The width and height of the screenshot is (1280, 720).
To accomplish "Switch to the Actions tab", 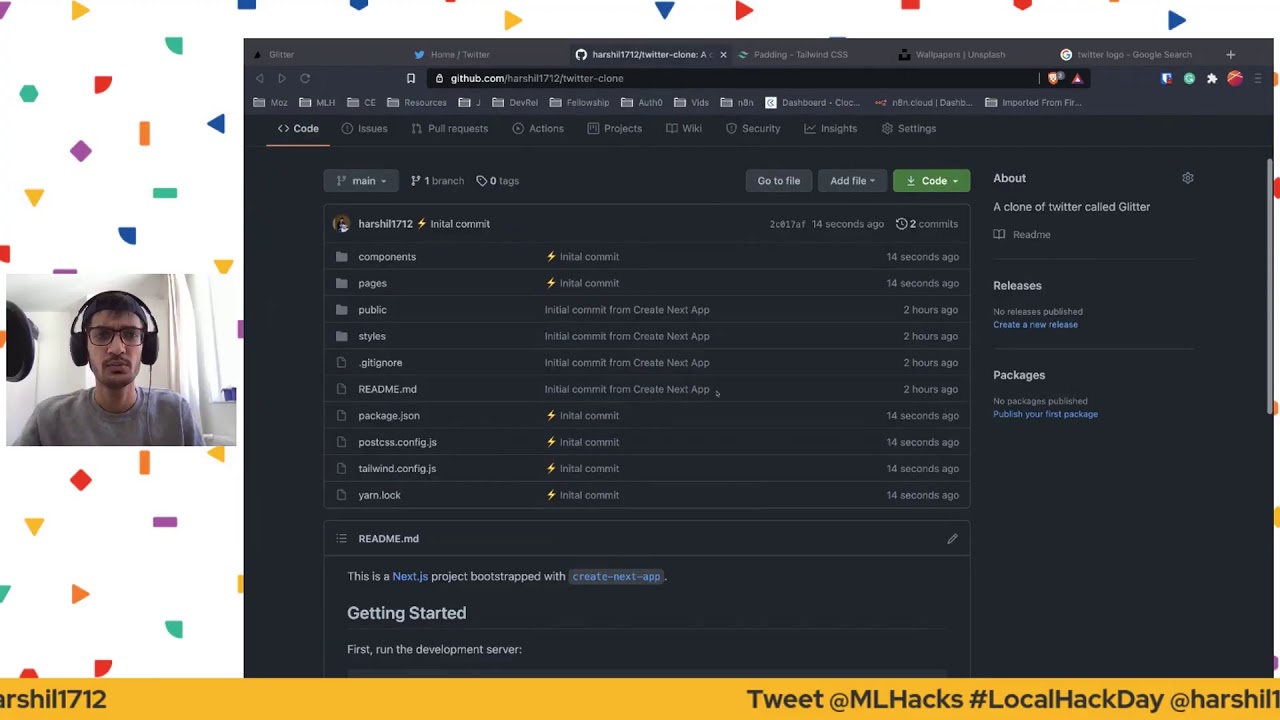I will pyautogui.click(x=538, y=128).
